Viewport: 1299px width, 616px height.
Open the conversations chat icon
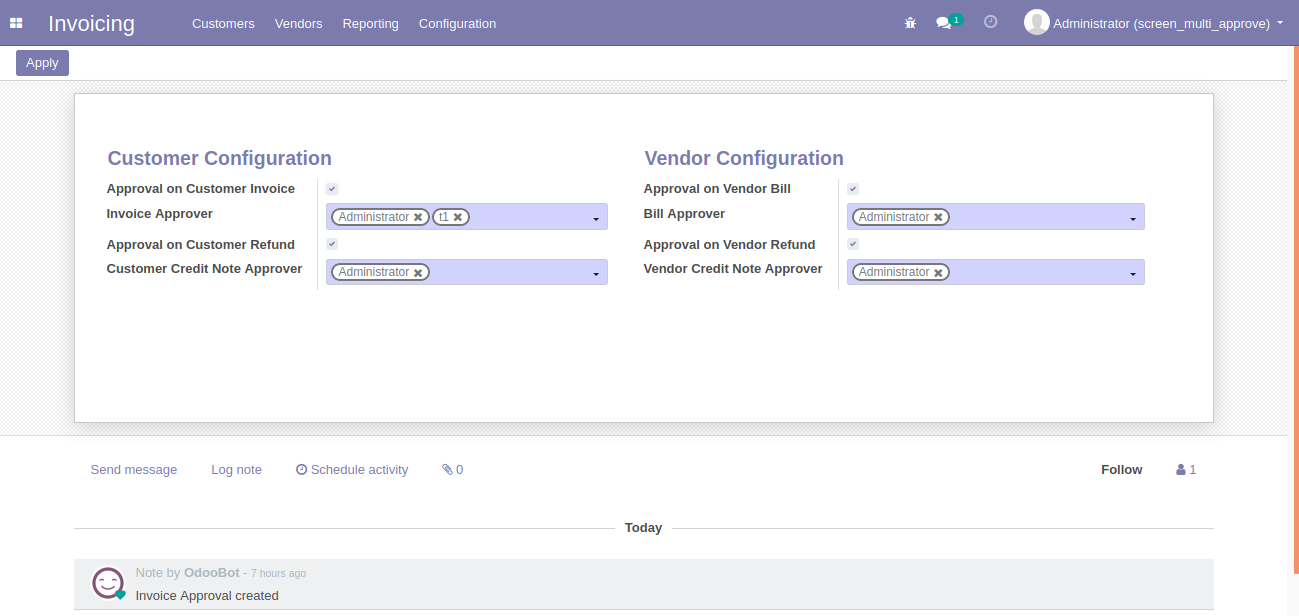(x=943, y=23)
